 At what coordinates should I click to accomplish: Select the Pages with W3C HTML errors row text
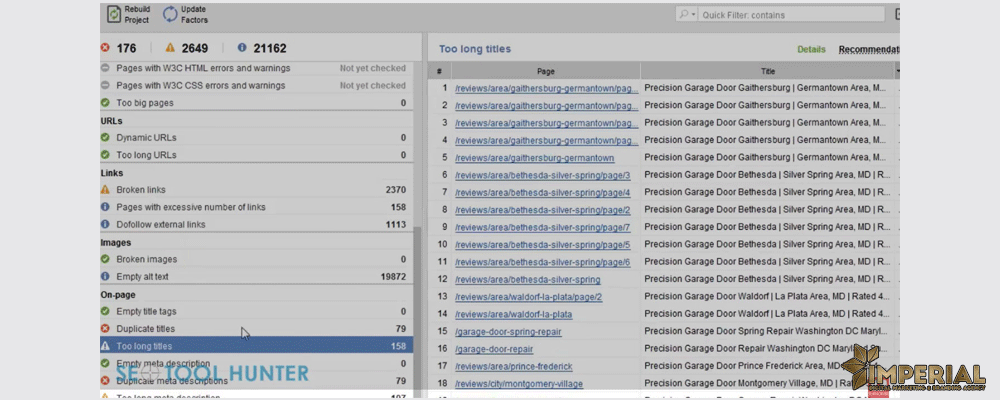click(203, 68)
